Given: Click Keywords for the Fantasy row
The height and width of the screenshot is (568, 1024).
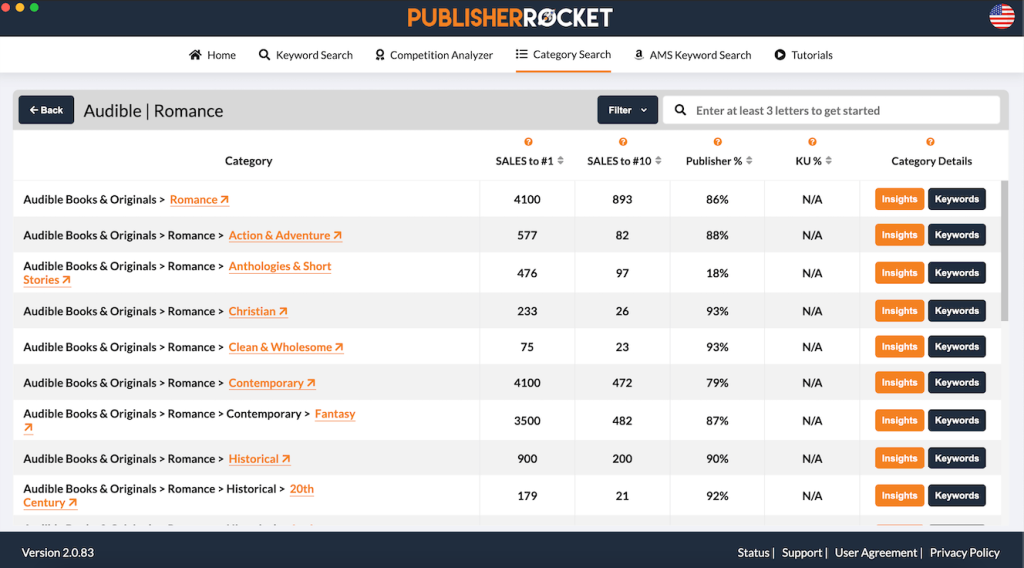Looking at the screenshot, I should point(957,420).
